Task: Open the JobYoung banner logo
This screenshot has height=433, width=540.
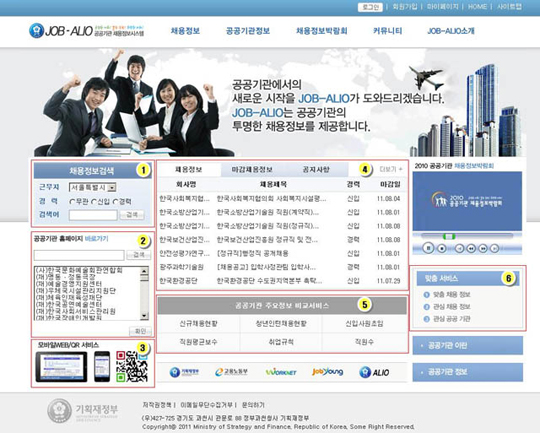Action: (x=328, y=372)
